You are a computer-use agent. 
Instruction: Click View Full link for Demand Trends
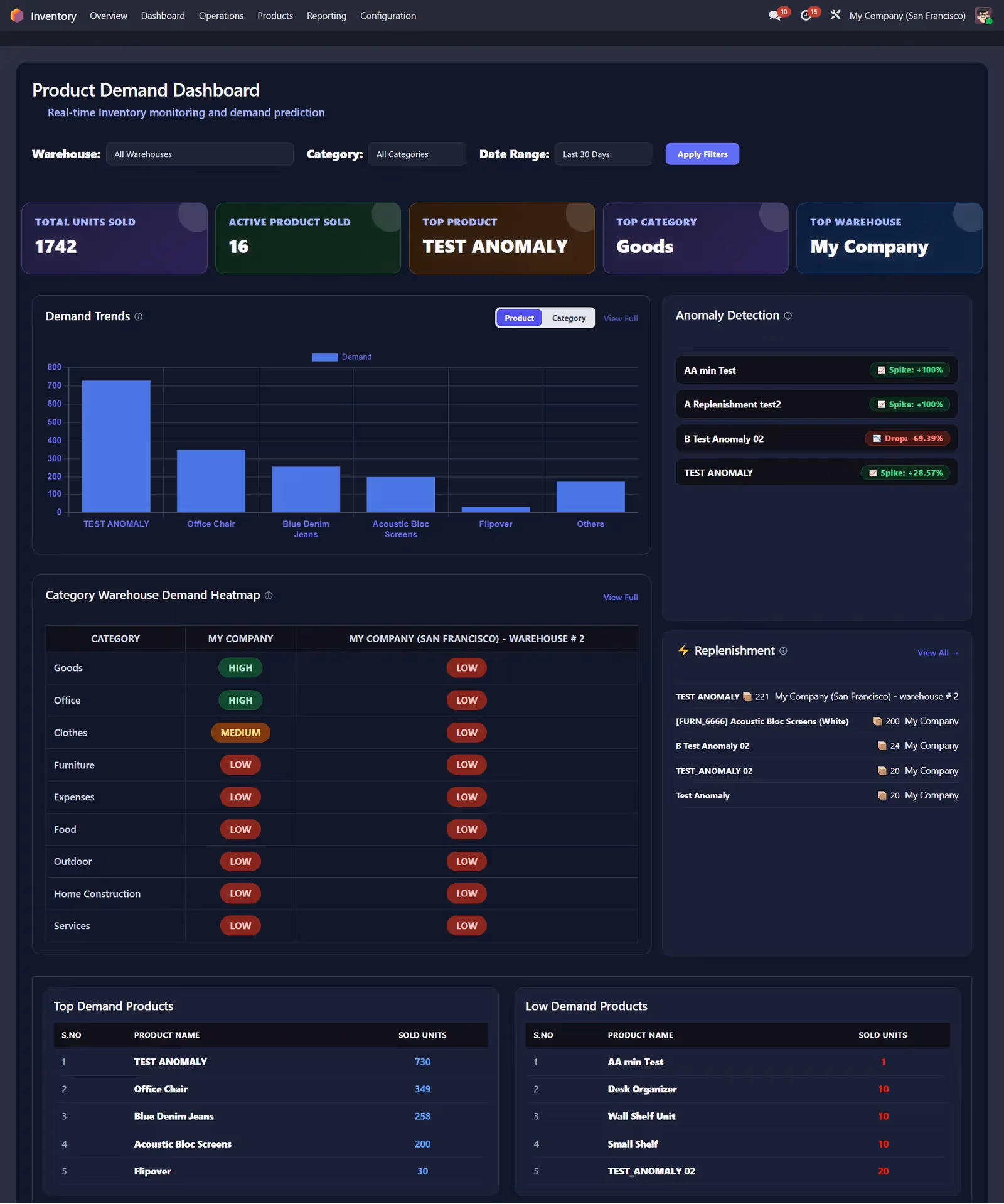pyautogui.click(x=621, y=318)
